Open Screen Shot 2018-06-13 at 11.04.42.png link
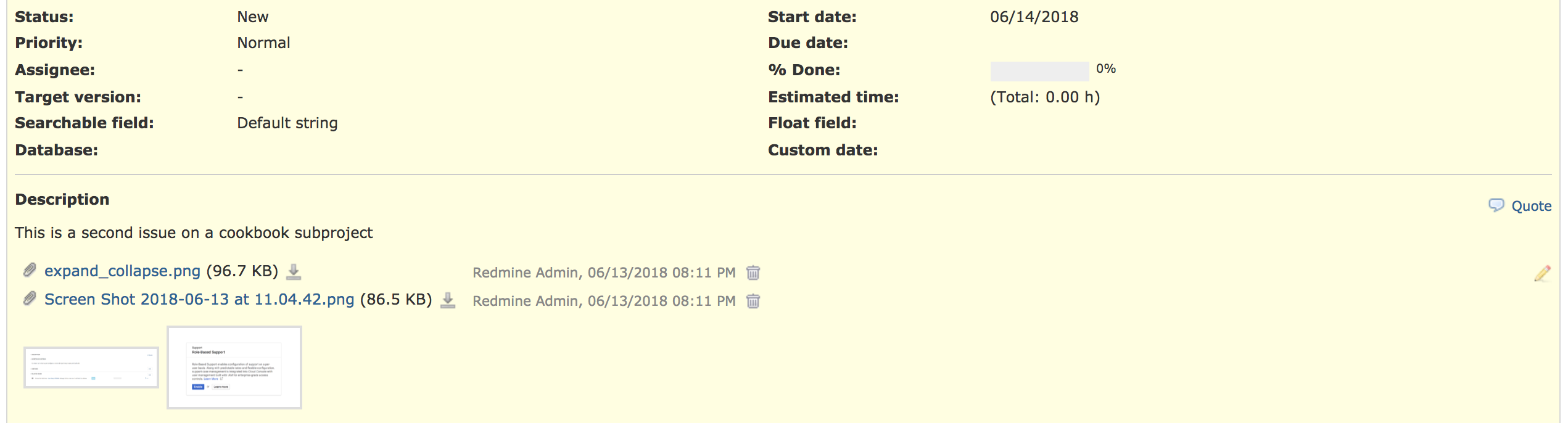This screenshot has height=423, width=1568. pos(199,300)
